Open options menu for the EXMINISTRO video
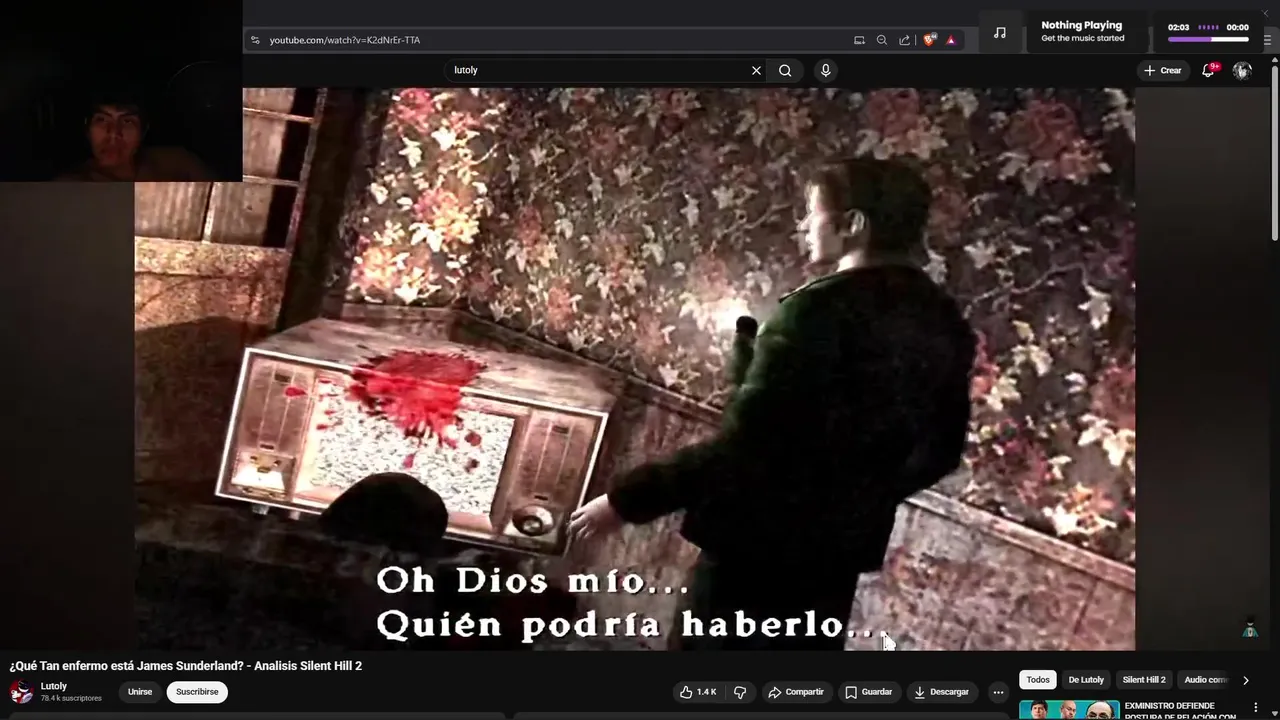Screen dimensions: 1280x720 [1256, 707]
